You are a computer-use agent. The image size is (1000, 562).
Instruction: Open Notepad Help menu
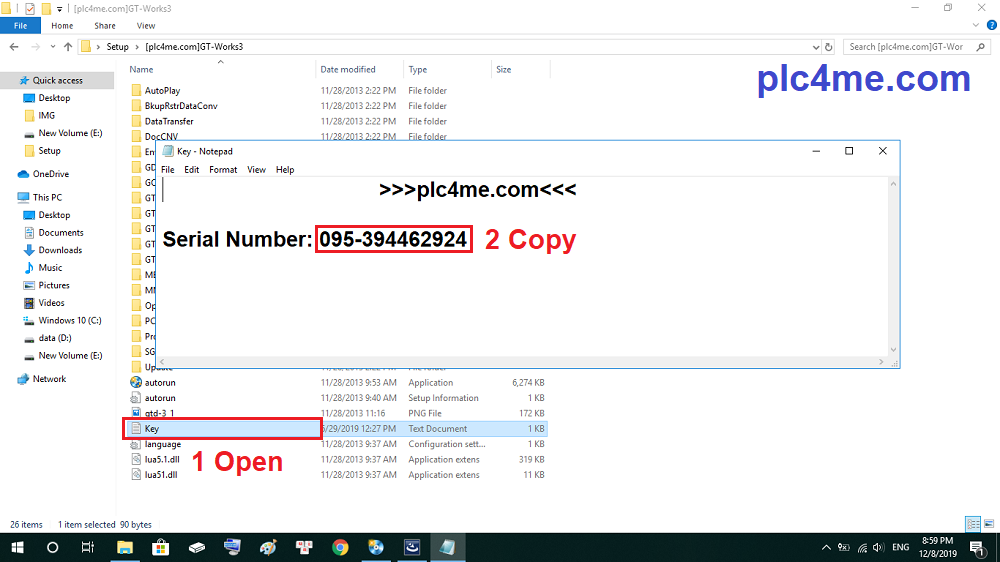coord(285,170)
